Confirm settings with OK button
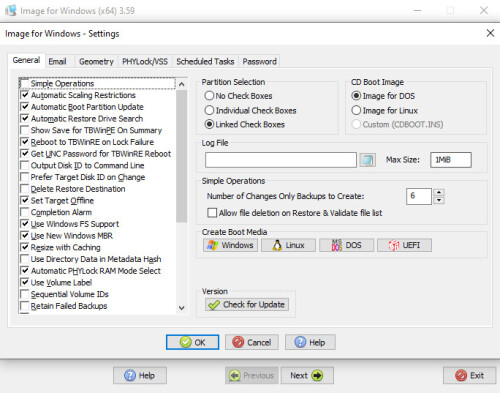 tap(193, 342)
